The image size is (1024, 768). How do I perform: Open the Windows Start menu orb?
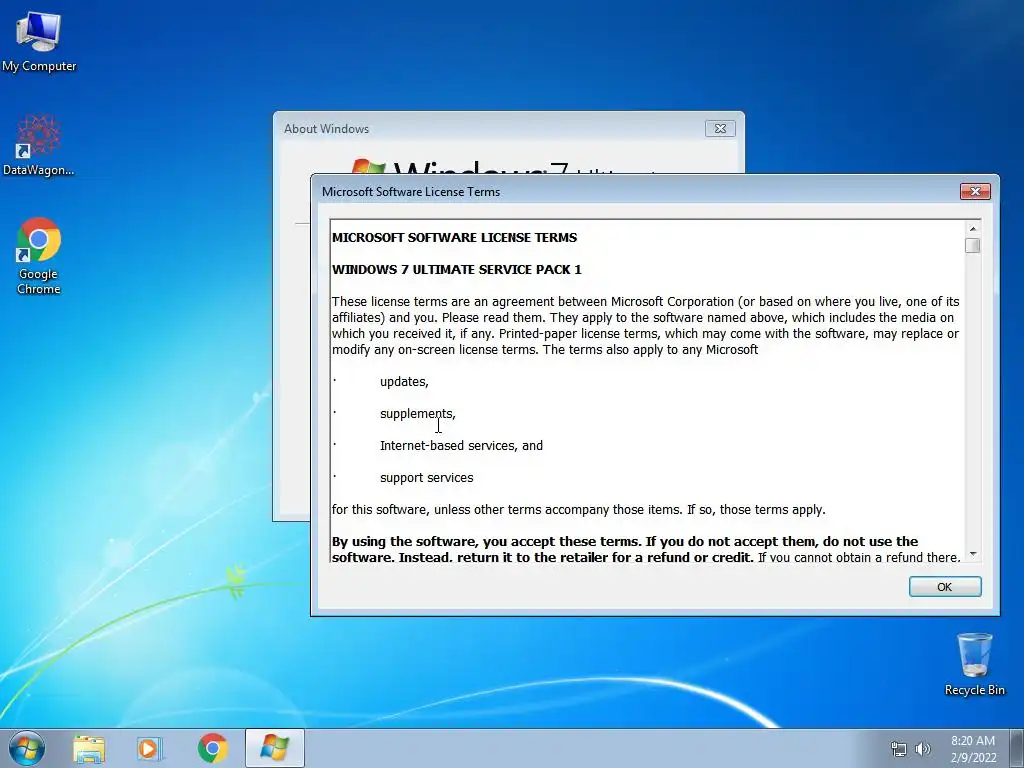click(x=27, y=748)
